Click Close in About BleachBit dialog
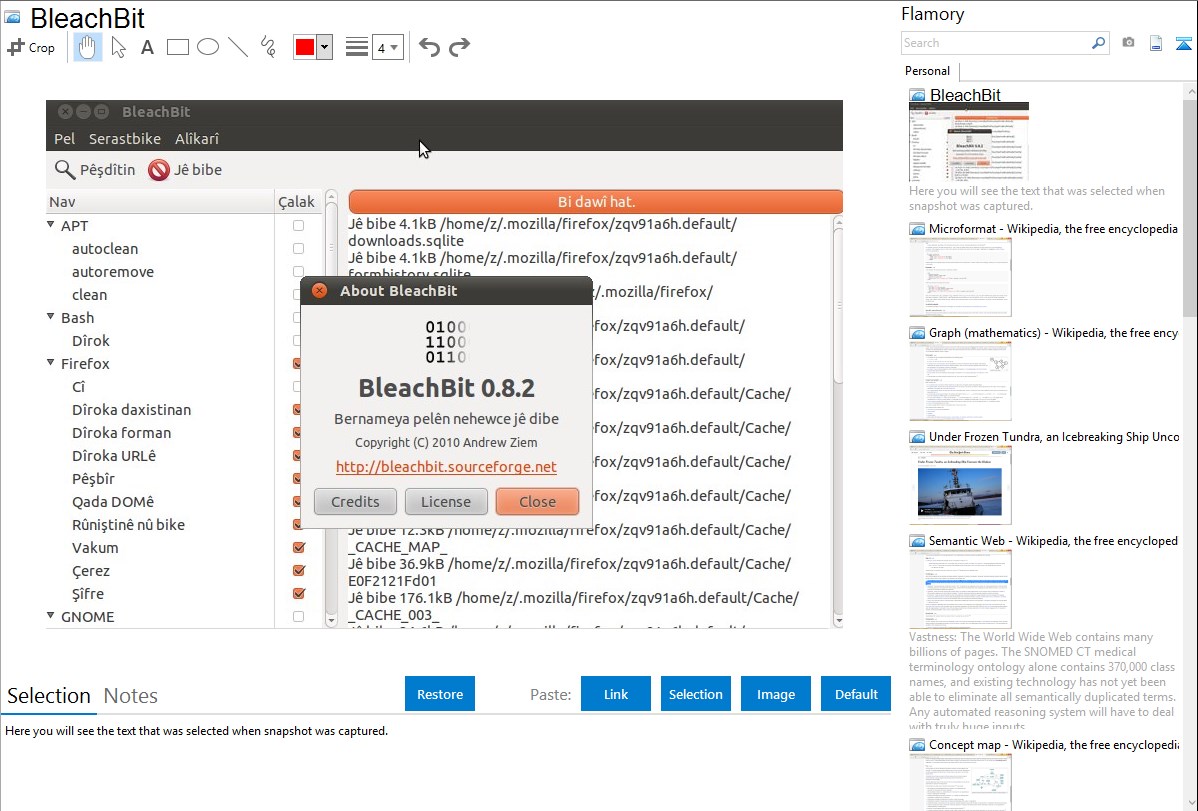1198x811 pixels. [537, 501]
